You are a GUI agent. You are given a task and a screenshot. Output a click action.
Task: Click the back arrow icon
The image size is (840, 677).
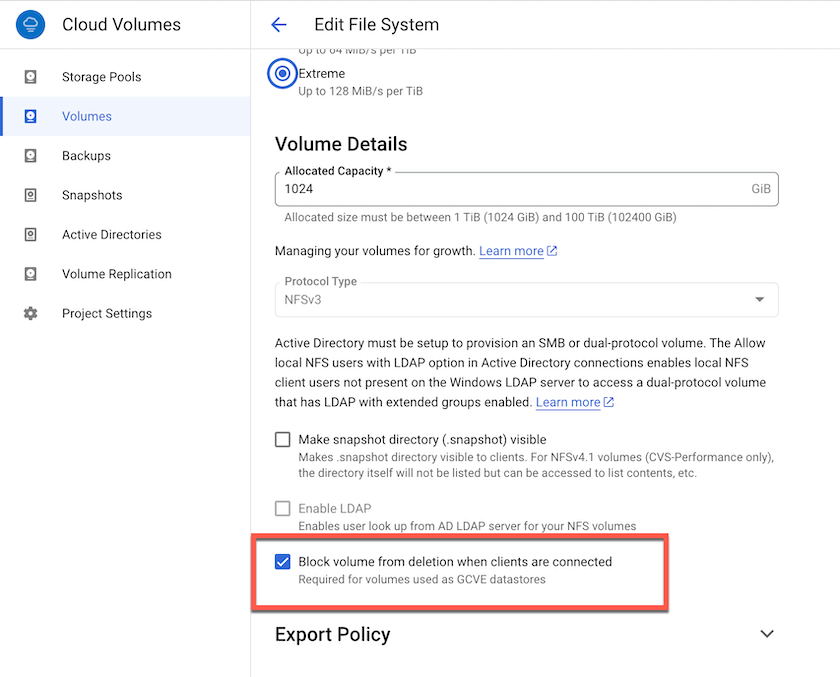coord(279,25)
